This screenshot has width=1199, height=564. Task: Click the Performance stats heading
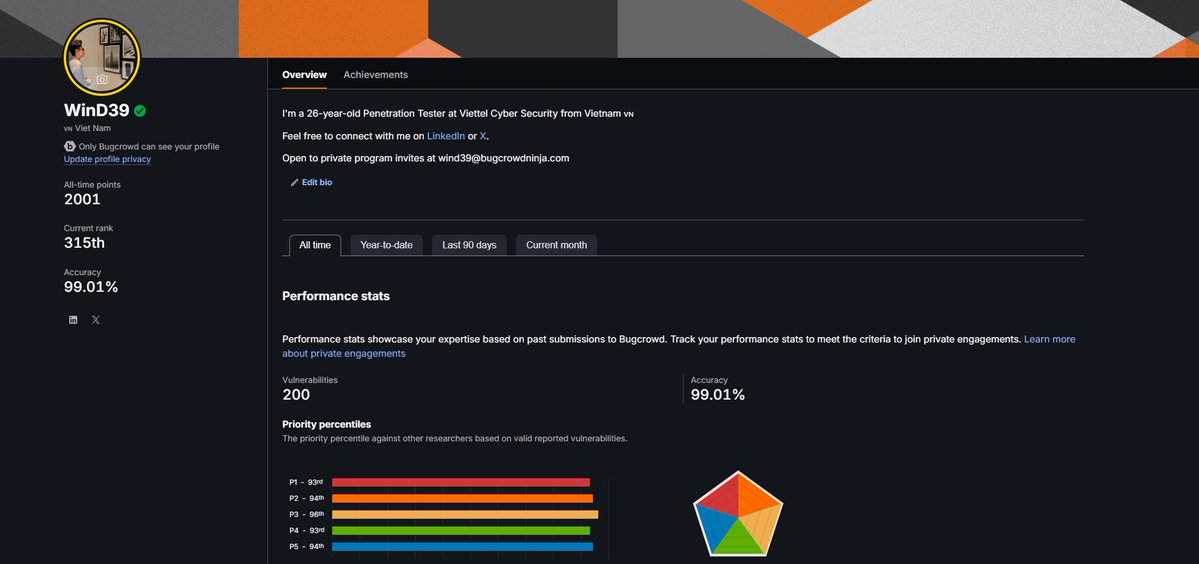click(x=336, y=297)
